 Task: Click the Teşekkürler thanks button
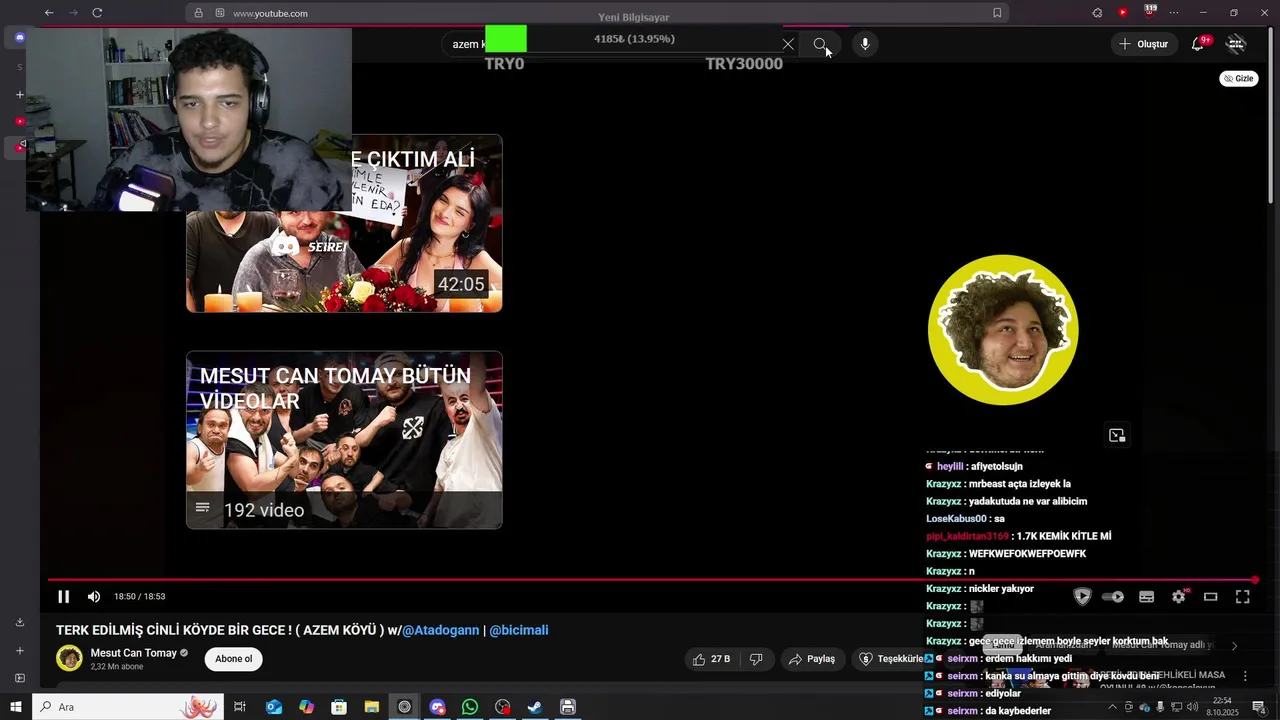tap(890, 659)
